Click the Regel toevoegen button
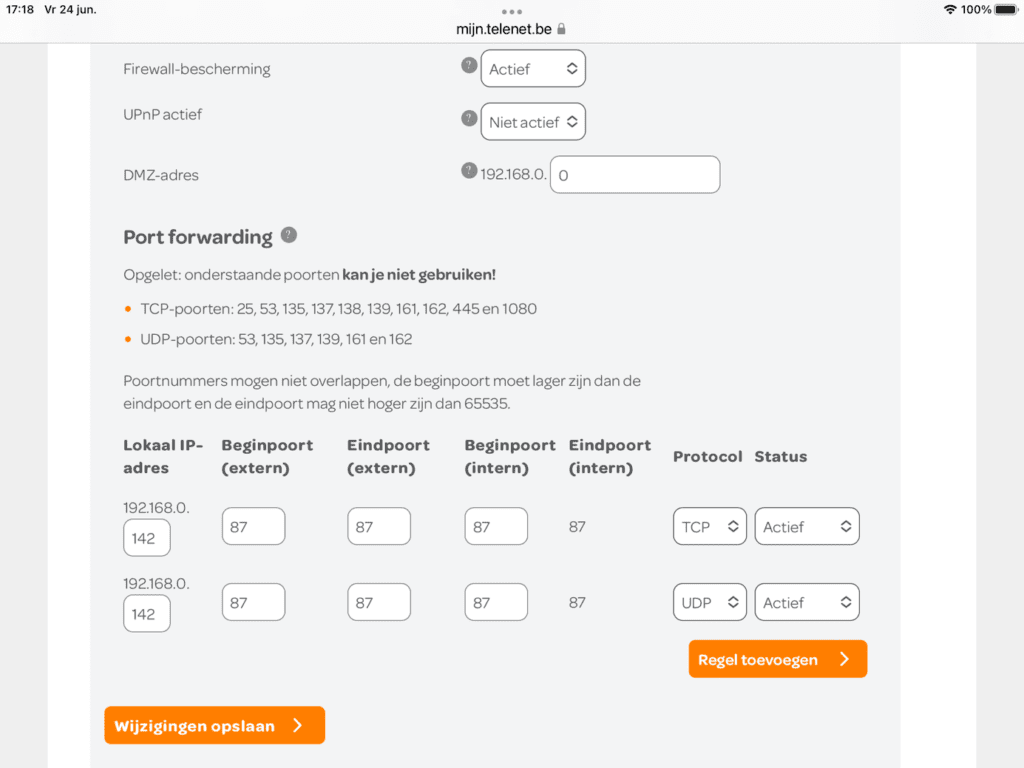This screenshot has width=1024, height=768. (x=777, y=659)
